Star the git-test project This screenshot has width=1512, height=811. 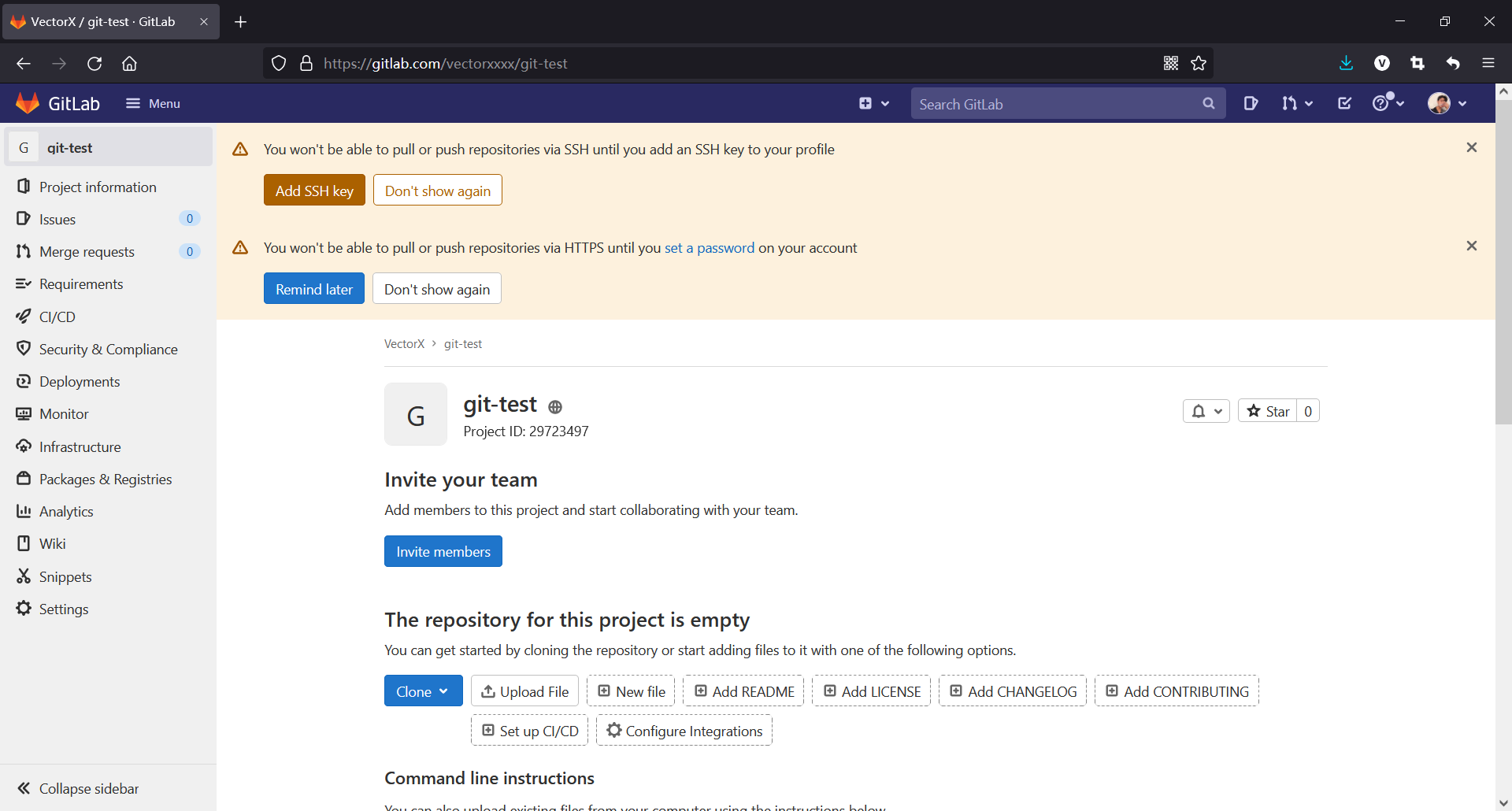coord(1268,411)
